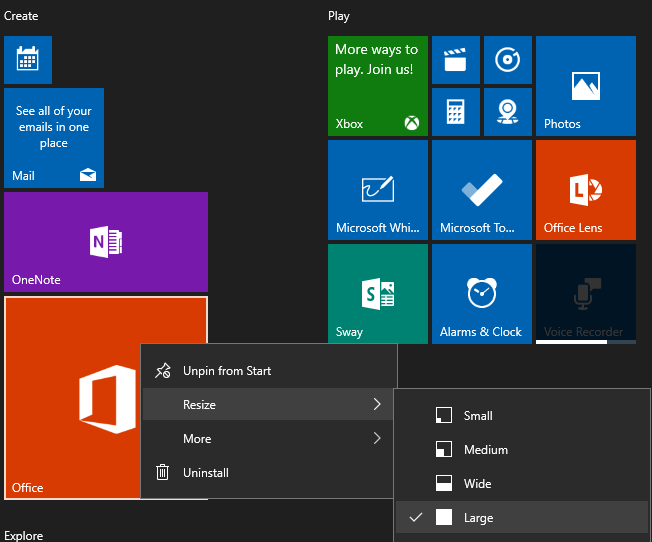Open the Mail tile
Image resolution: width=652 pixels, height=542 pixels.
pyautogui.click(x=54, y=138)
